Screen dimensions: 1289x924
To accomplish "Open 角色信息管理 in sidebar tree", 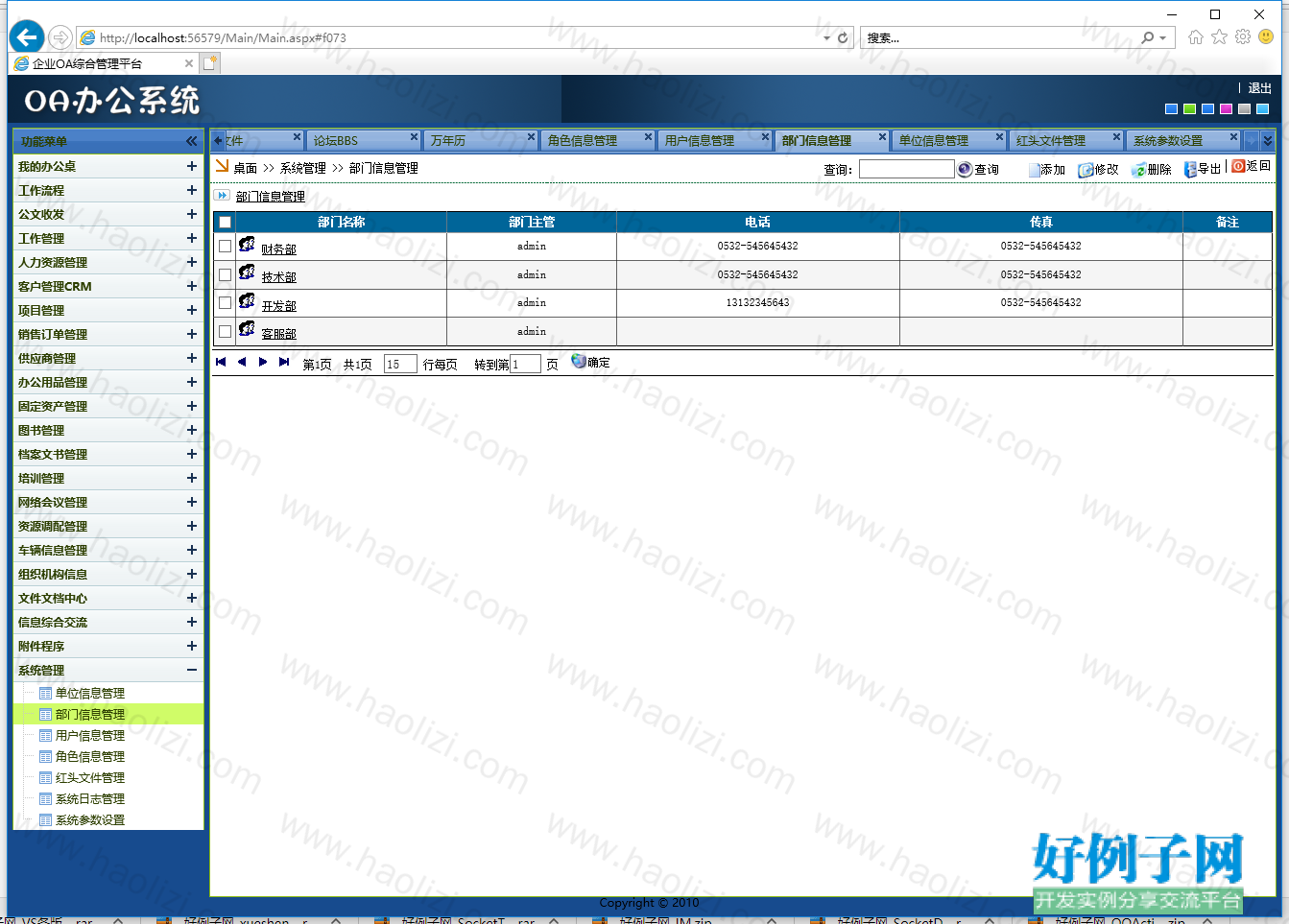I will (90, 756).
